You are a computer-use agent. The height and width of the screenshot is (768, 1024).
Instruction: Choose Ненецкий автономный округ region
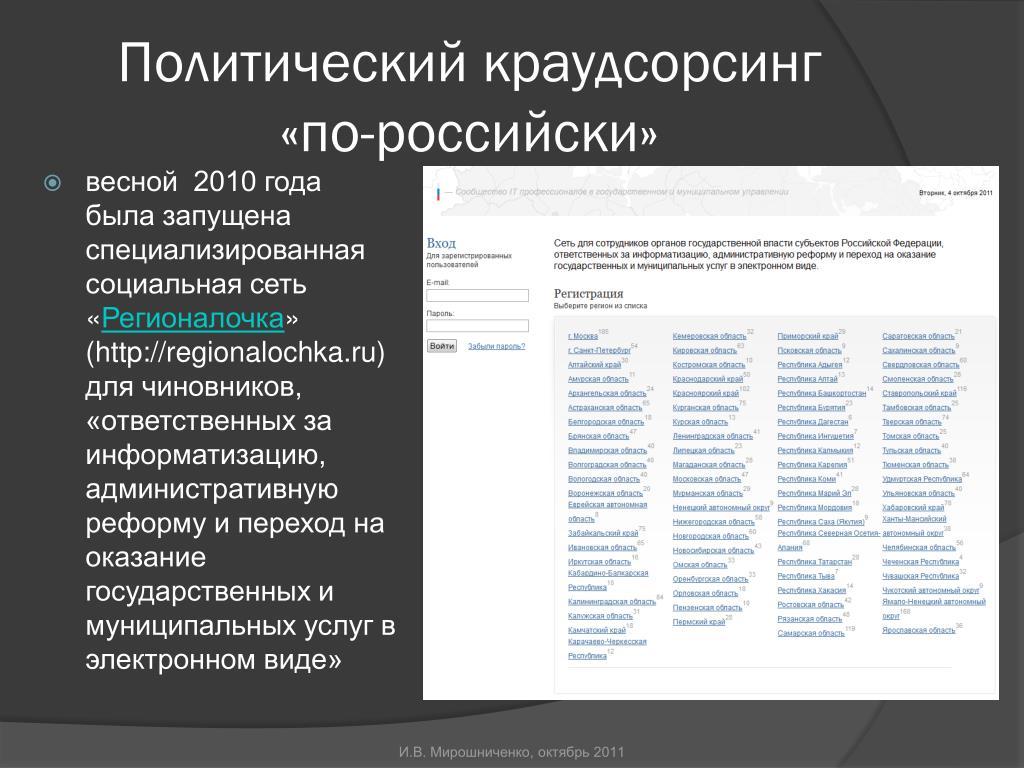click(x=721, y=508)
